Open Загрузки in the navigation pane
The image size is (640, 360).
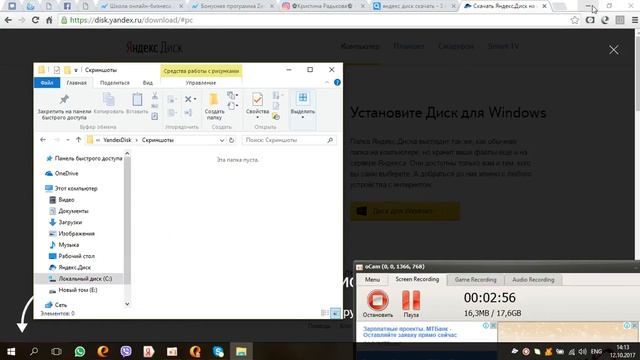coord(70,222)
